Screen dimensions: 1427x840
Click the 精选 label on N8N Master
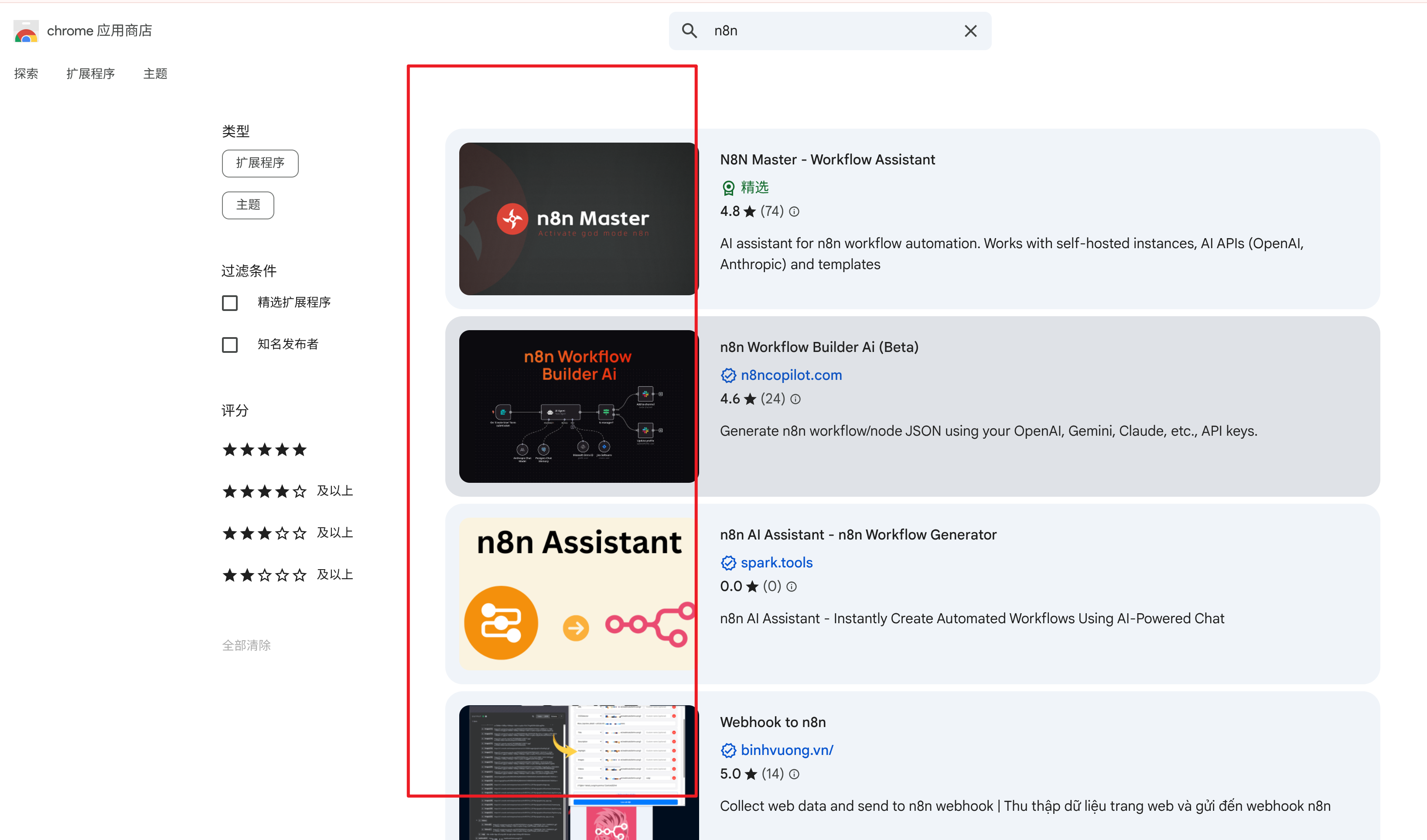click(755, 188)
